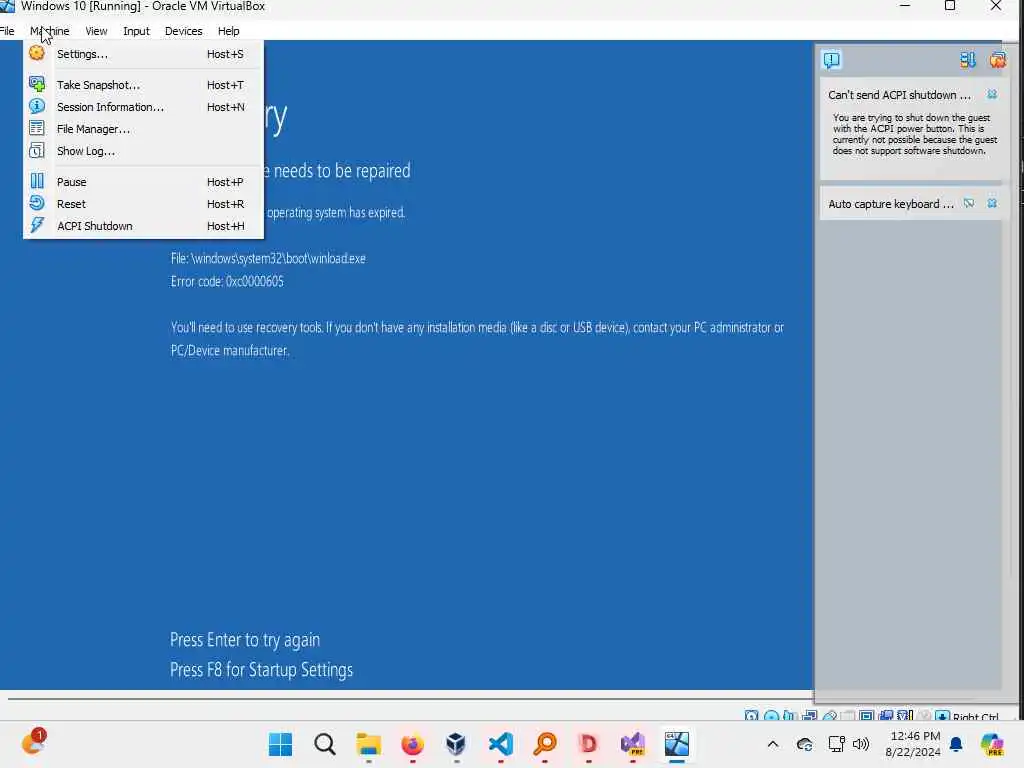This screenshot has width=1024, height=768.
Task: Switch to Firefox from taskbar
Action: [412, 744]
